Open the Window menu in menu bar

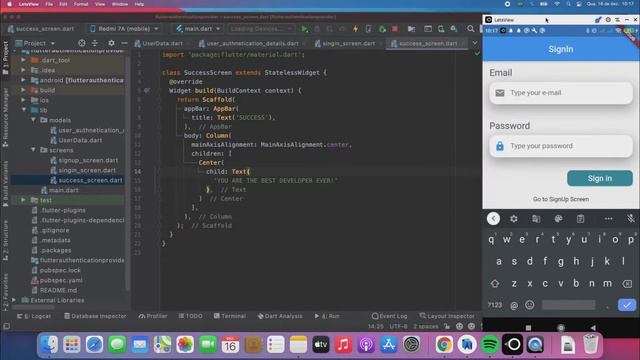point(120,4)
